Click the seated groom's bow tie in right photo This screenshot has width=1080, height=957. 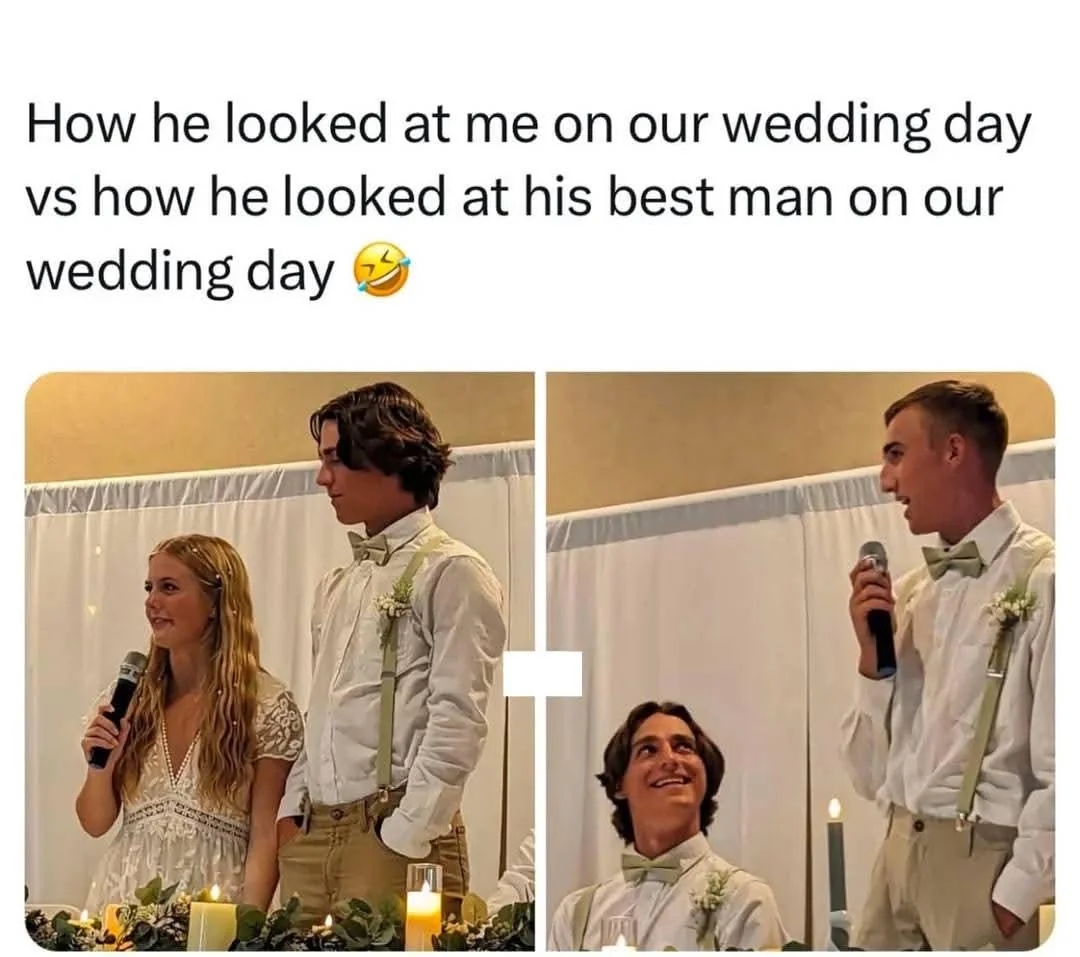click(652, 867)
